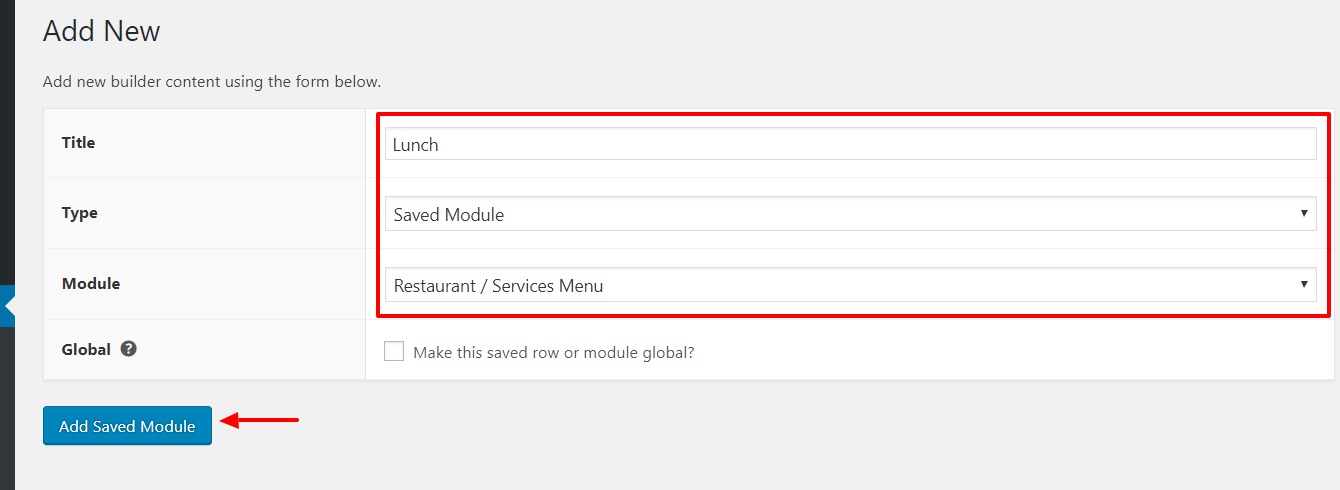
Task: Click the arrow of the Module select box
Action: click(x=1304, y=285)
